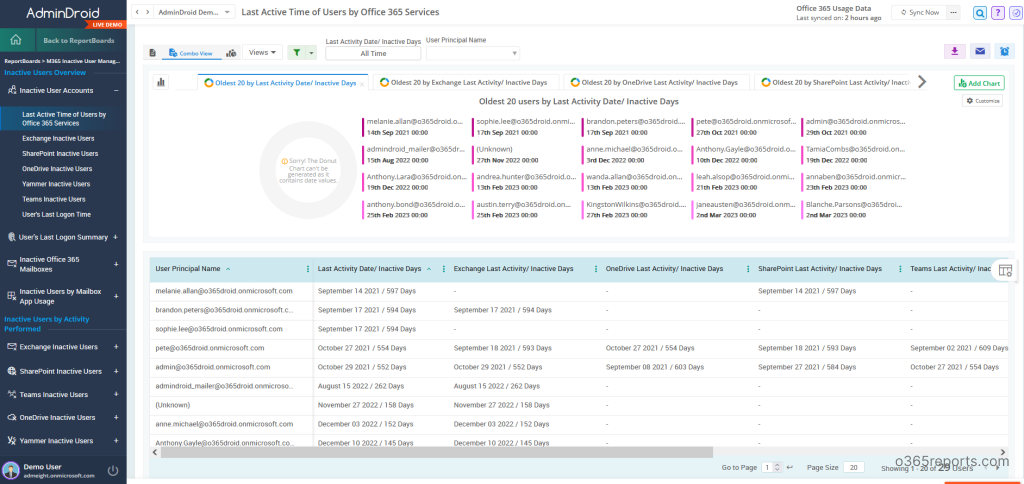Image resolution: width=1024 pixels, height=484 pixels.
Task: Click the table horizontal scrollbar
Action: coord(436,452)
